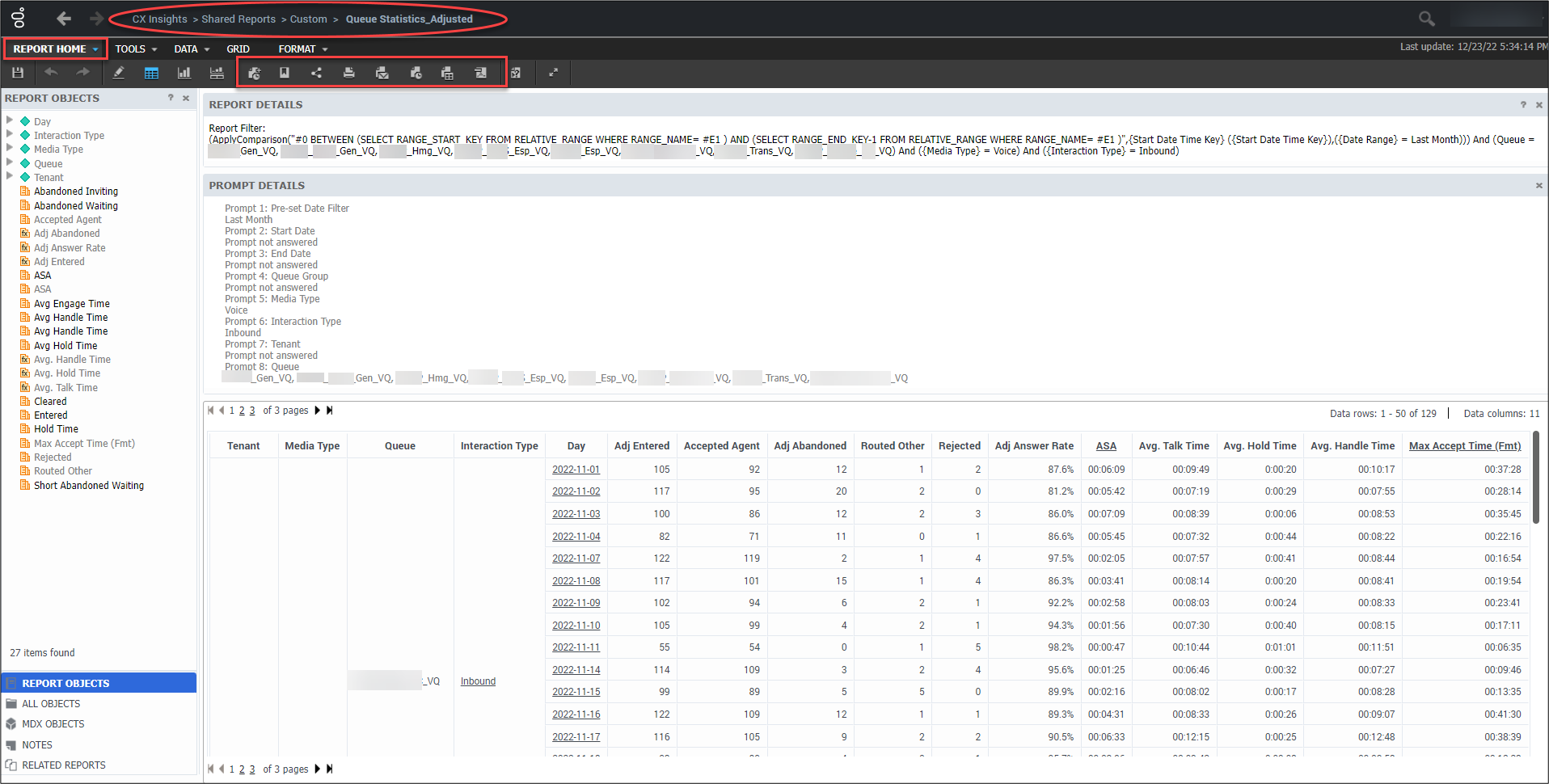This screenshot has width=1549, height=784.
Task: Switch to Graph view icon
Action: (x=184, y=73)
